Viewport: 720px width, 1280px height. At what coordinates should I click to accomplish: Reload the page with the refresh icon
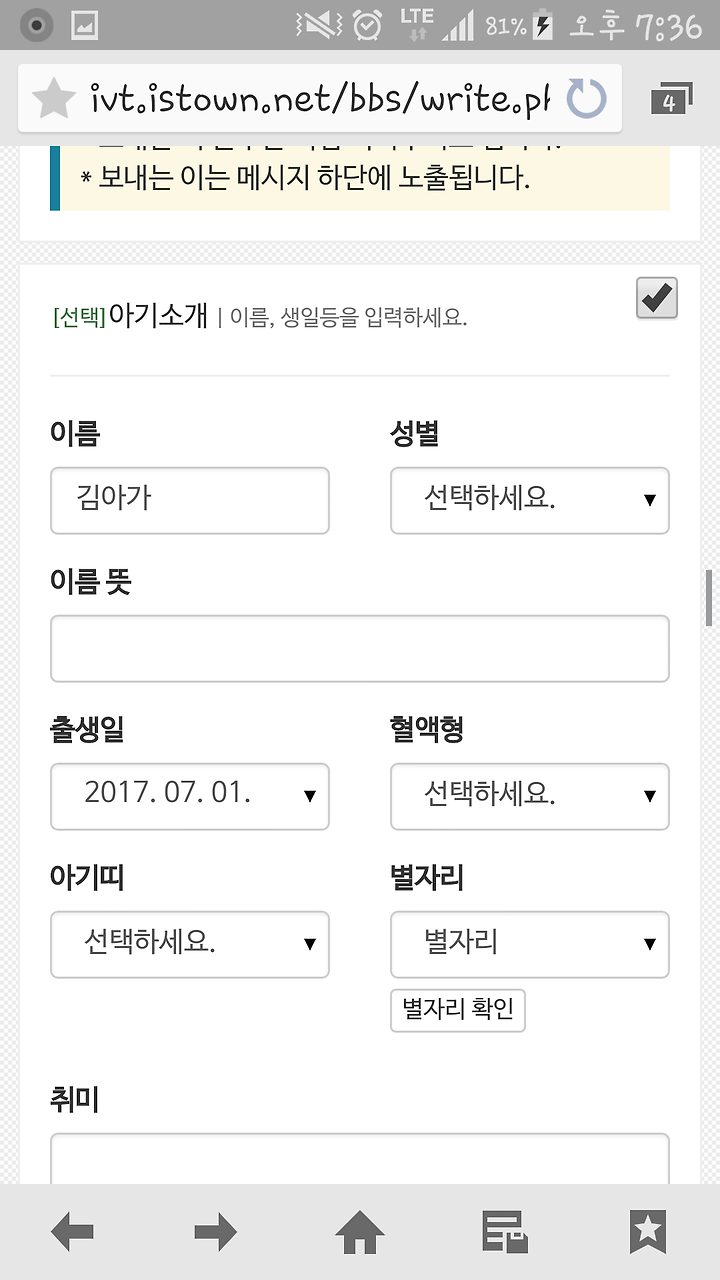pyautogui.click(x=587, y=99)
